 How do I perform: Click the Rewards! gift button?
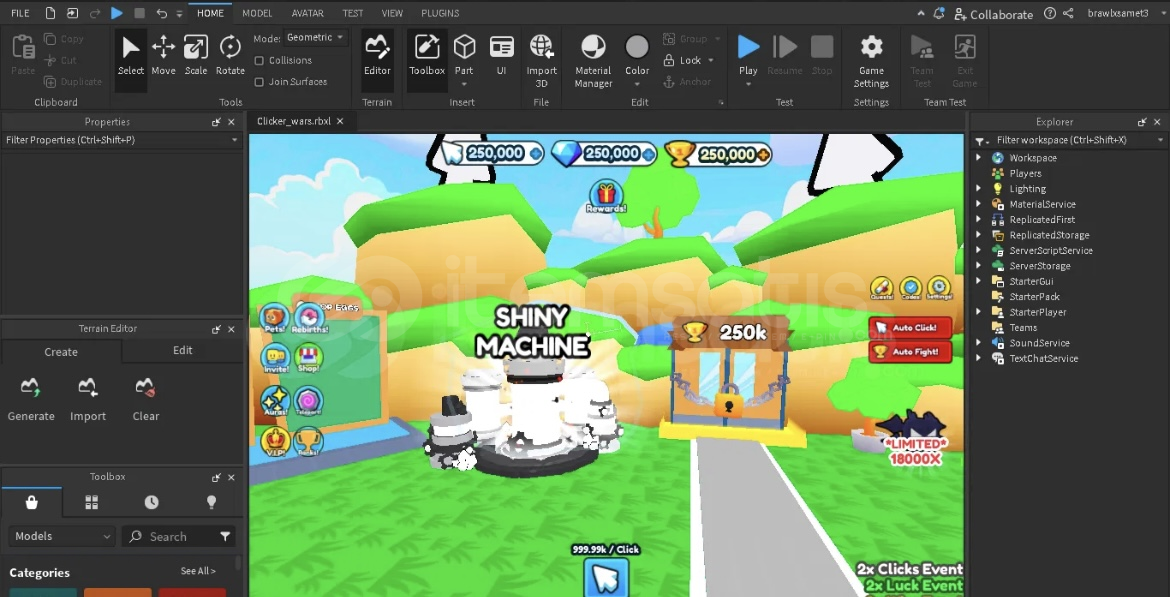point(606,197)
